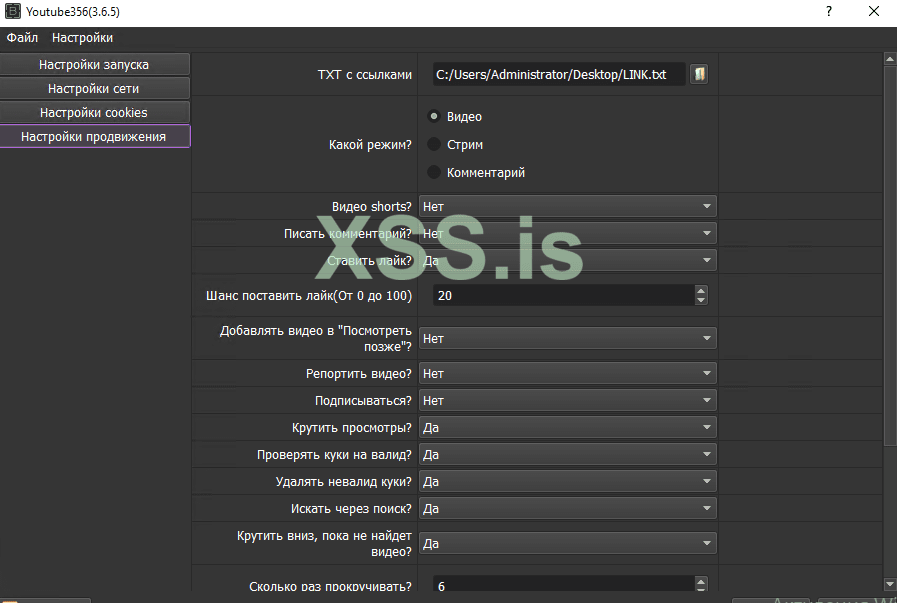Click the help question mark button
This screenshot has width=897, height=603.
click(x=828, y=11)
